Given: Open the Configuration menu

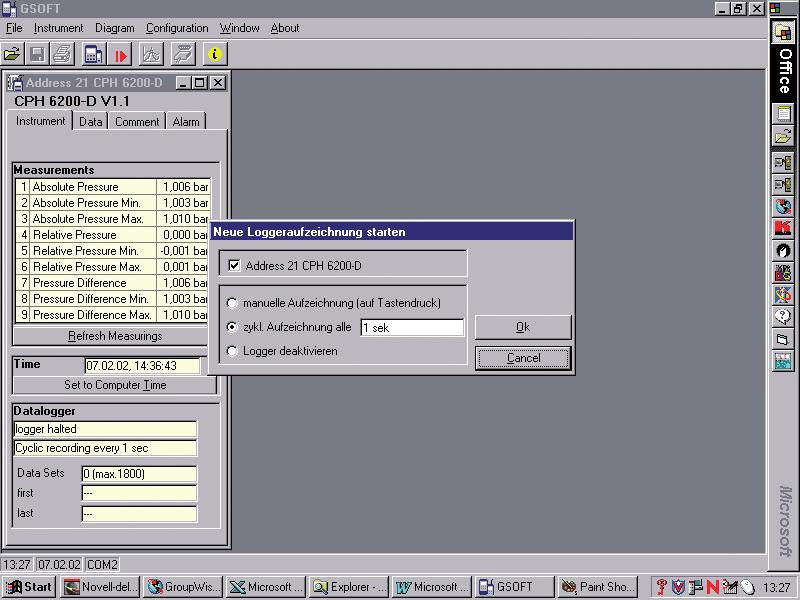Looking at the screenshot, I should tap(177, 28).
